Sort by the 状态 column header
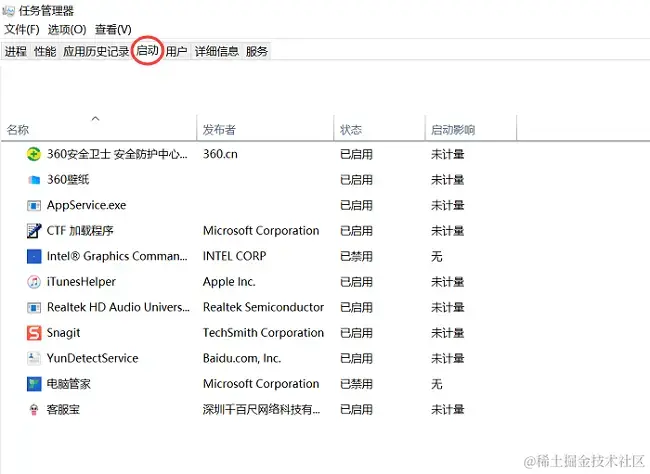The image size is (650, 474). (380, 130)
